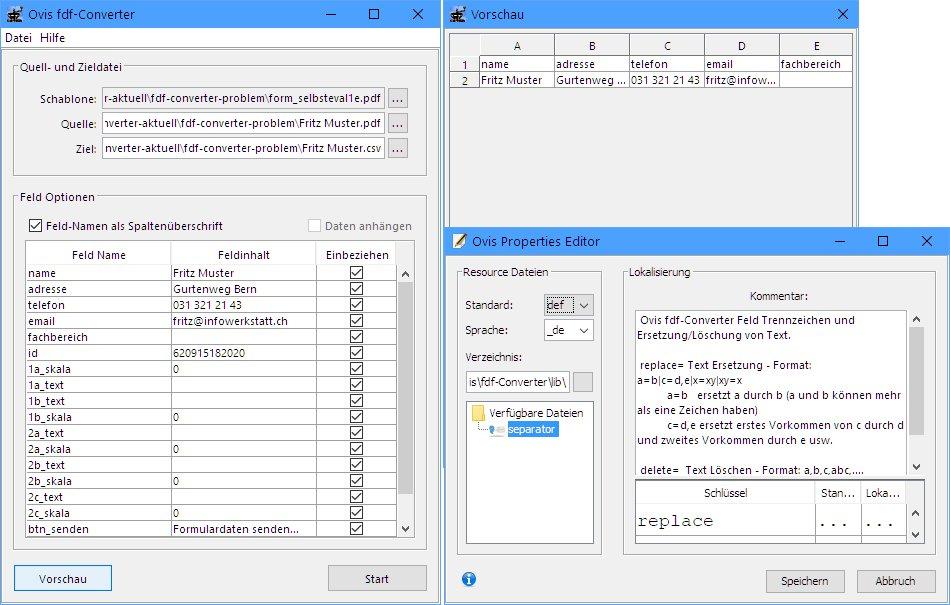The image size is (950, 605).
Task: Click the blue info icon
Action: tap(469, 579)
